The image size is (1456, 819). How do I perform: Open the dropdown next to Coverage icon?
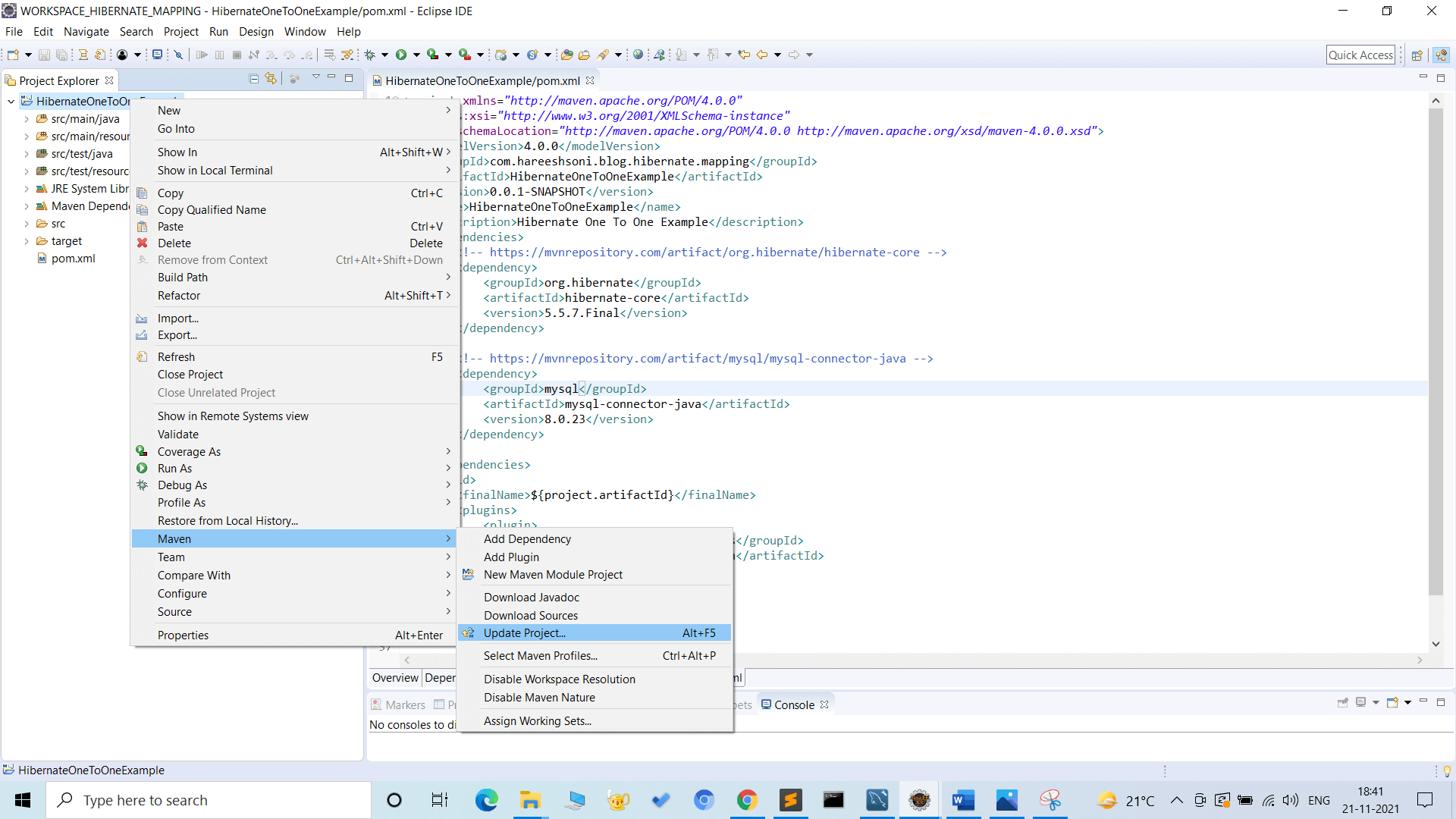coord(448,55)
